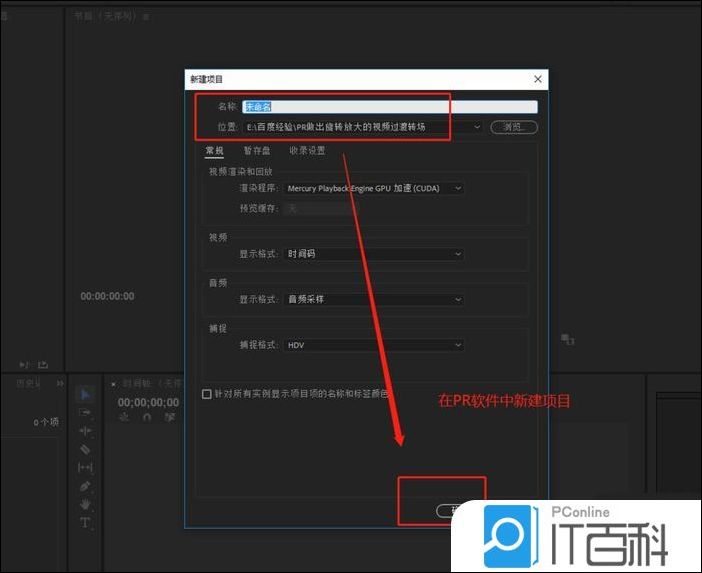Switch to the 暂存盘 tab

point(257,150)
